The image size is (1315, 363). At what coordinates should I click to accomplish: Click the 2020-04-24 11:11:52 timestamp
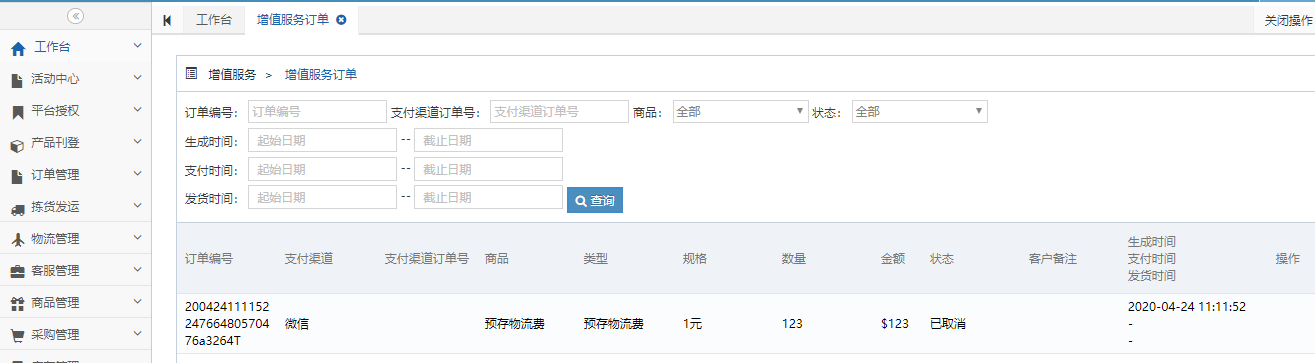pyautogui.click(x=1186, y=307)
